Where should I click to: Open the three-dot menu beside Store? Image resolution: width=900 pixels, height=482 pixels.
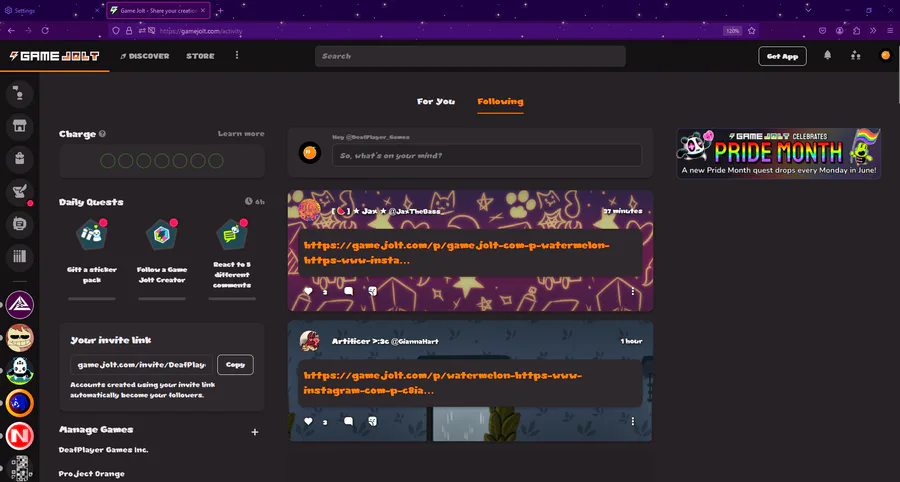[x=236, y=56]
